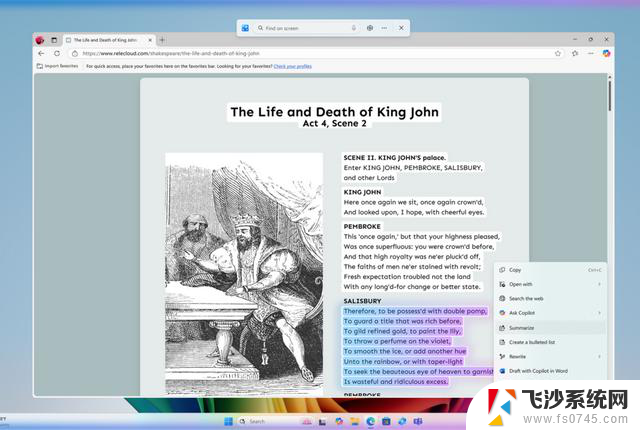
Task: Choose Draft with Copilot in Word
Action: point(550,371)
